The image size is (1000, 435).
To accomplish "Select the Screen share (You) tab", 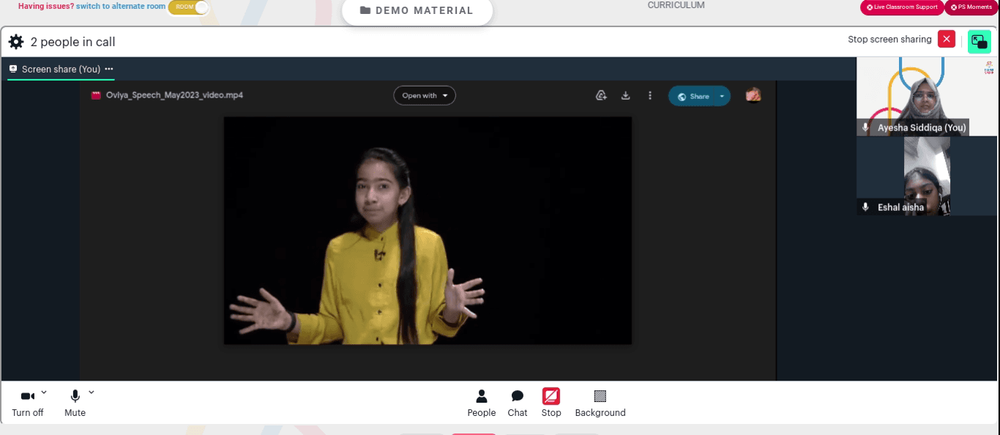I will (x=55, y=69).
